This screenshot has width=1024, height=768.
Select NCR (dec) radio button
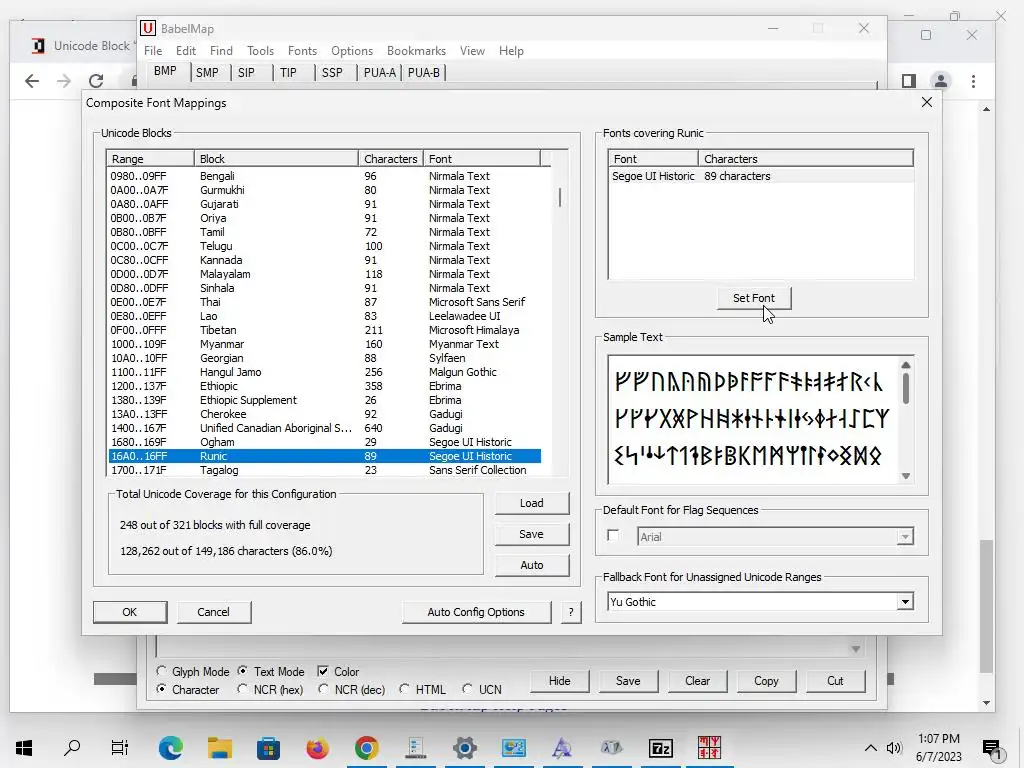coord(323,689)
